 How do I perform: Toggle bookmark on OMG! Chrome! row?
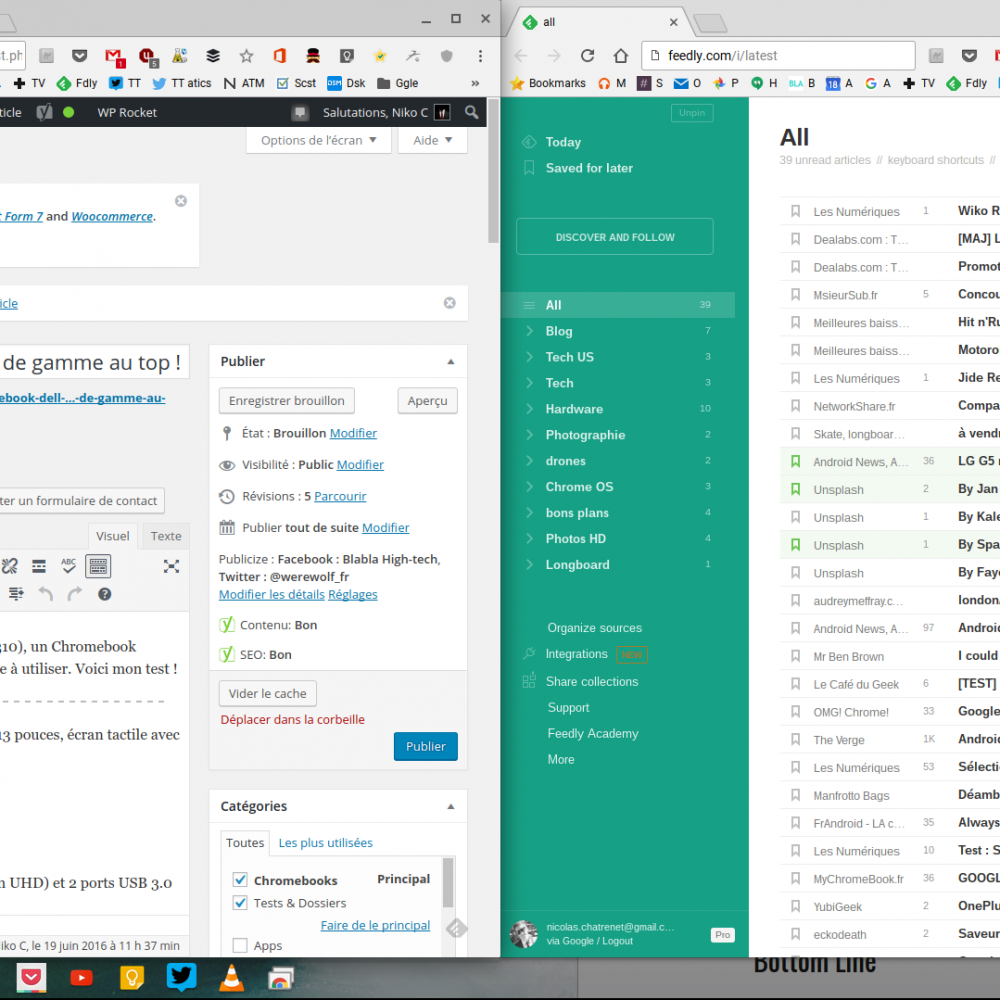tap(795, 712)
